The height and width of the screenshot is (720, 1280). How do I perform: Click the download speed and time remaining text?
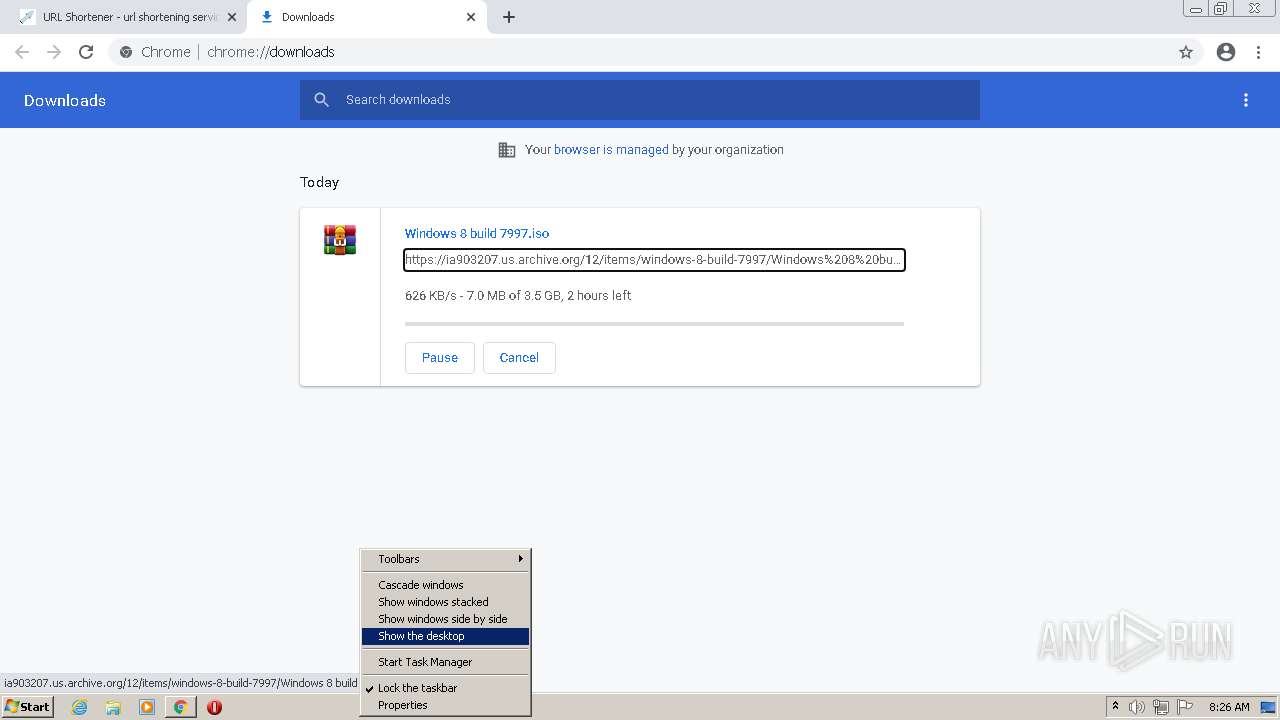[x=518, y=296]
